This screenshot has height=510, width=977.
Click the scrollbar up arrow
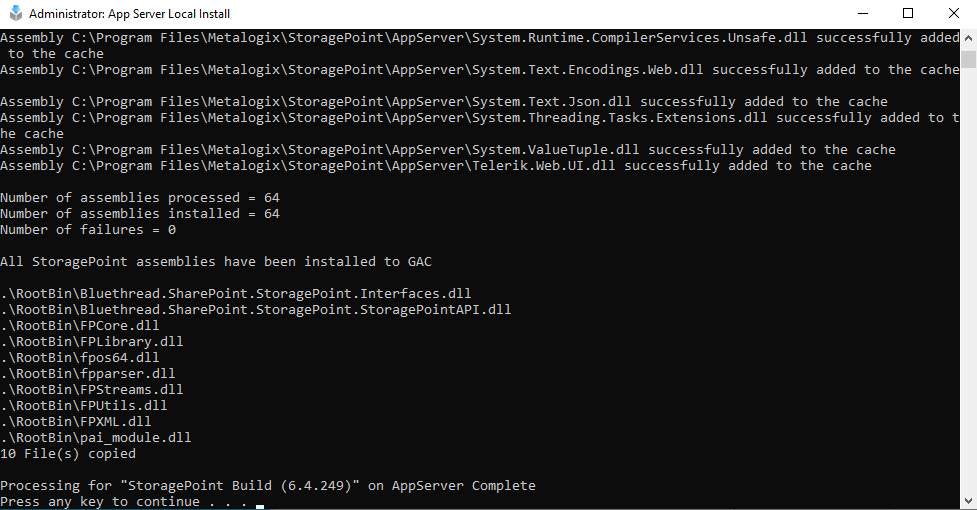(968, 38)
